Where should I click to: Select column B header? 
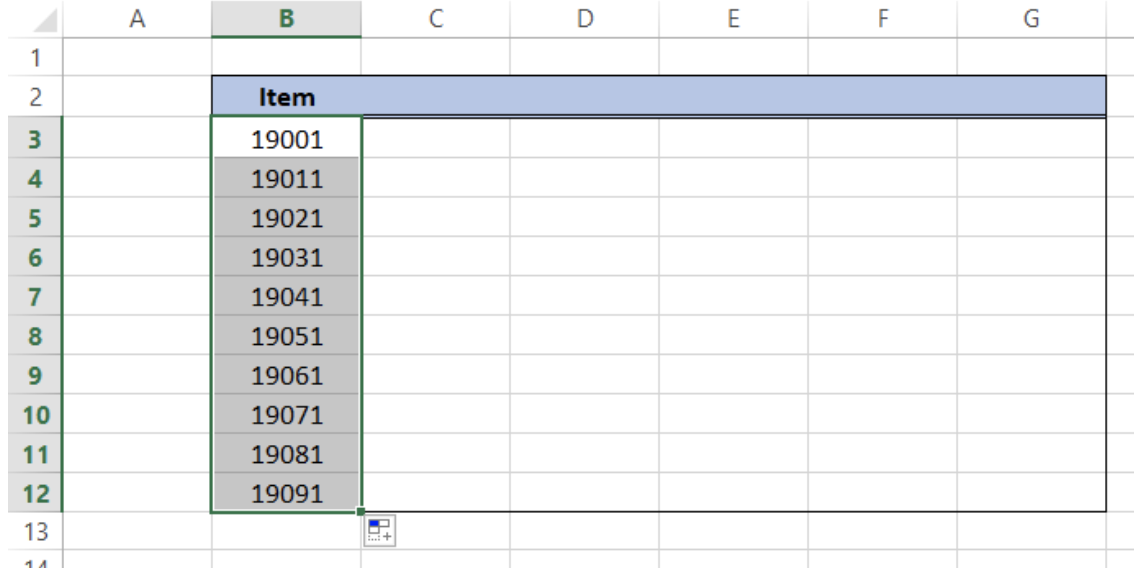pos(286,19)
